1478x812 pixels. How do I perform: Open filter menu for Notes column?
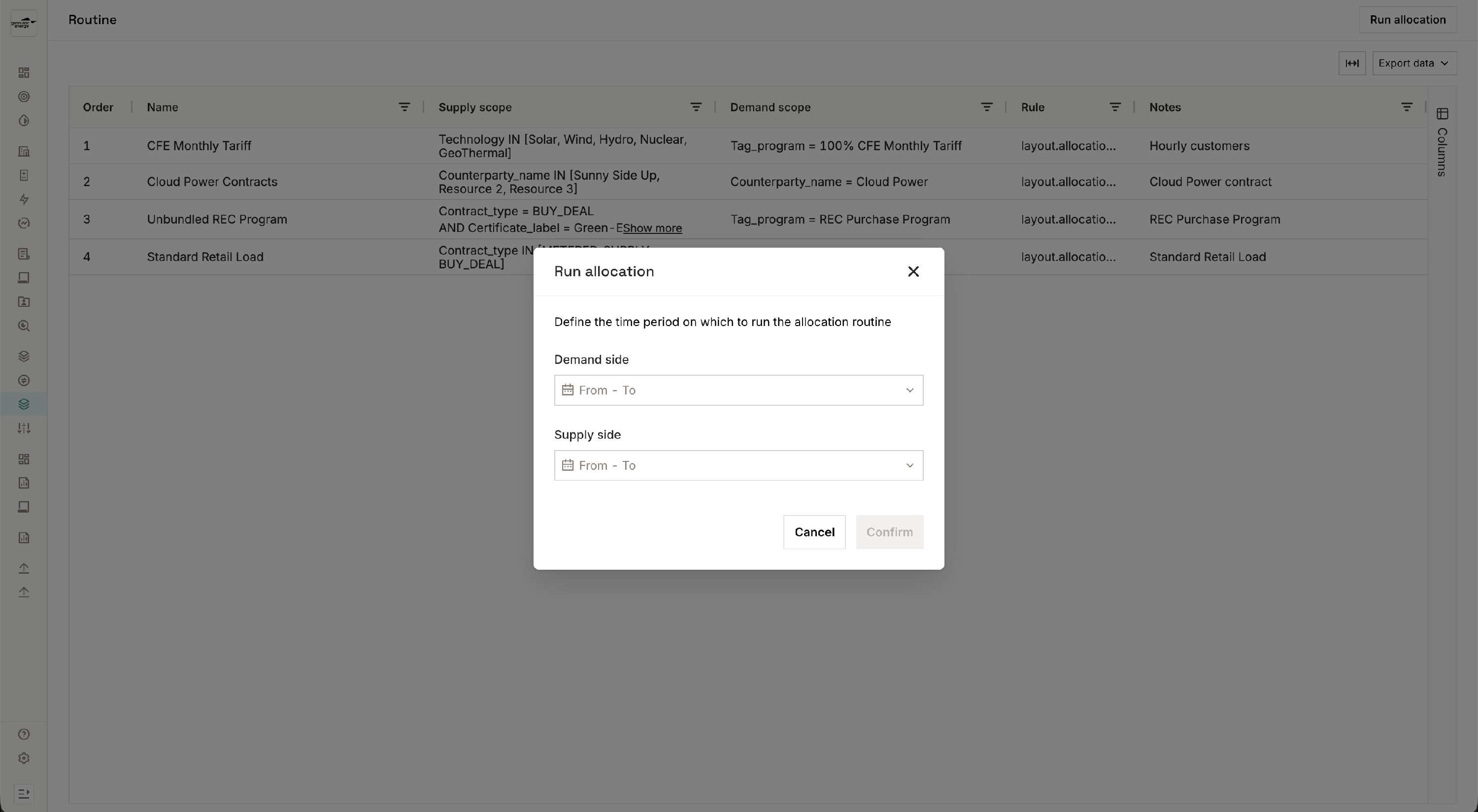[x=1406, y=107]
